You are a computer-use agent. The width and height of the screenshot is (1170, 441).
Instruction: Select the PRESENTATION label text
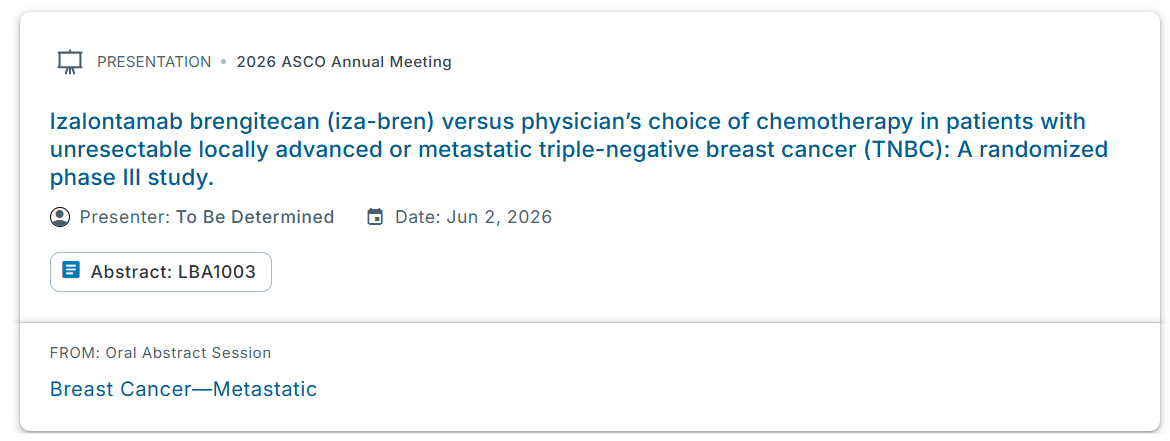[154, 62]
